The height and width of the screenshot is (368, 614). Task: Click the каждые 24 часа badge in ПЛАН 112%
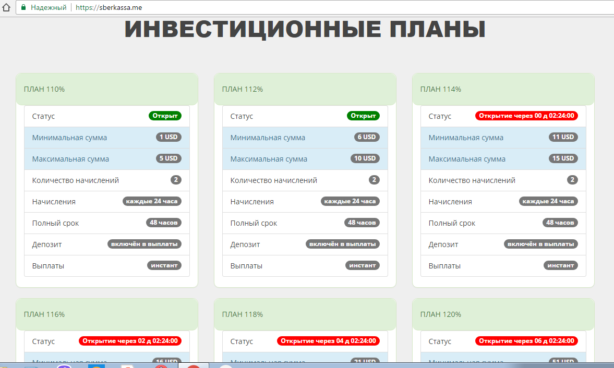[350, 201]
